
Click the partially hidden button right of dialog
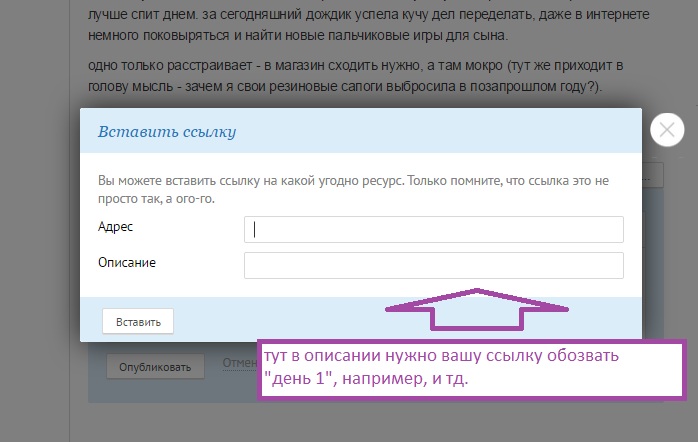652,177
